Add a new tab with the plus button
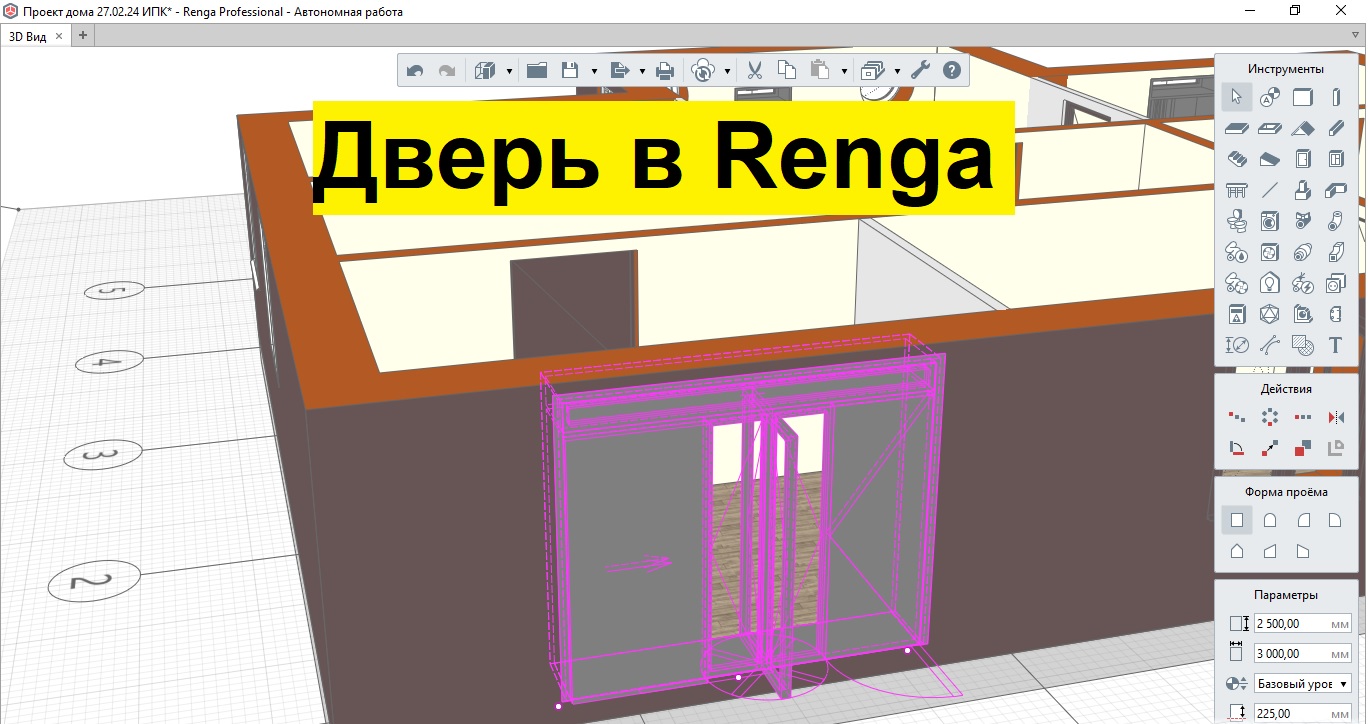1368x724 pixels. (x=83, y=35)
